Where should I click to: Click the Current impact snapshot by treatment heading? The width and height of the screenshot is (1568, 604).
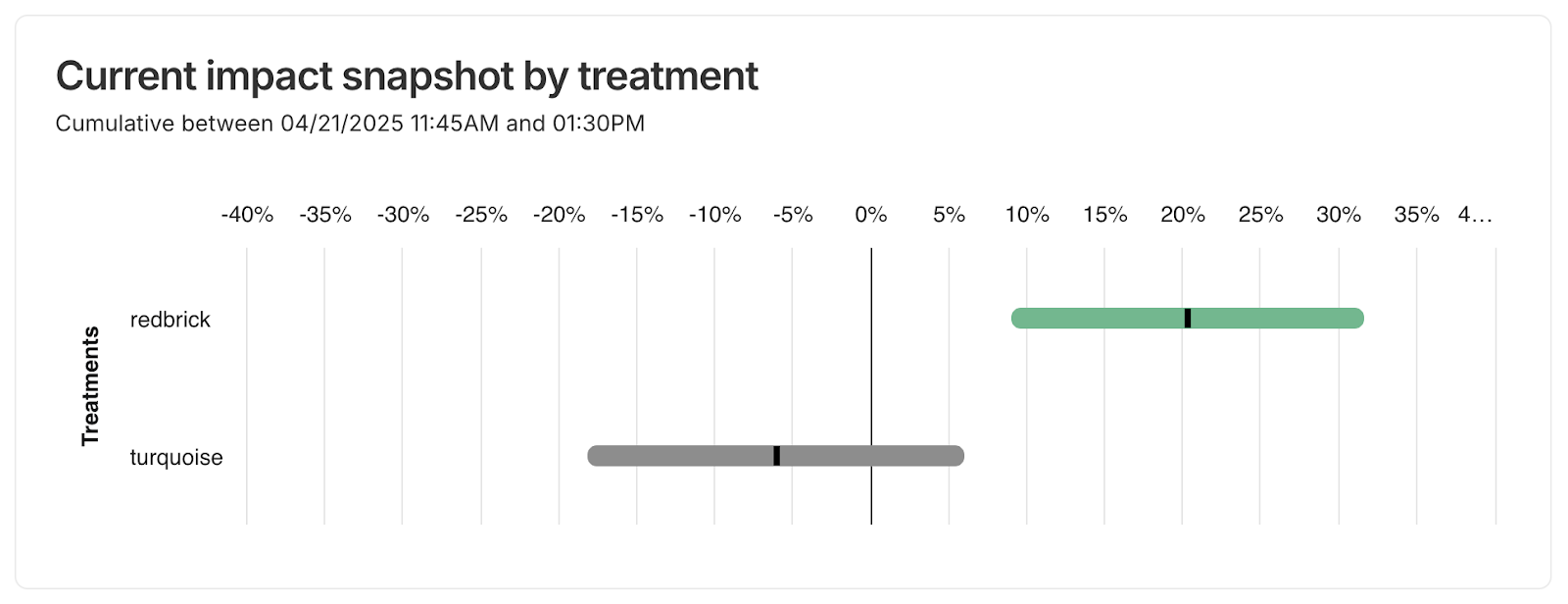click(x=407, y=75)
